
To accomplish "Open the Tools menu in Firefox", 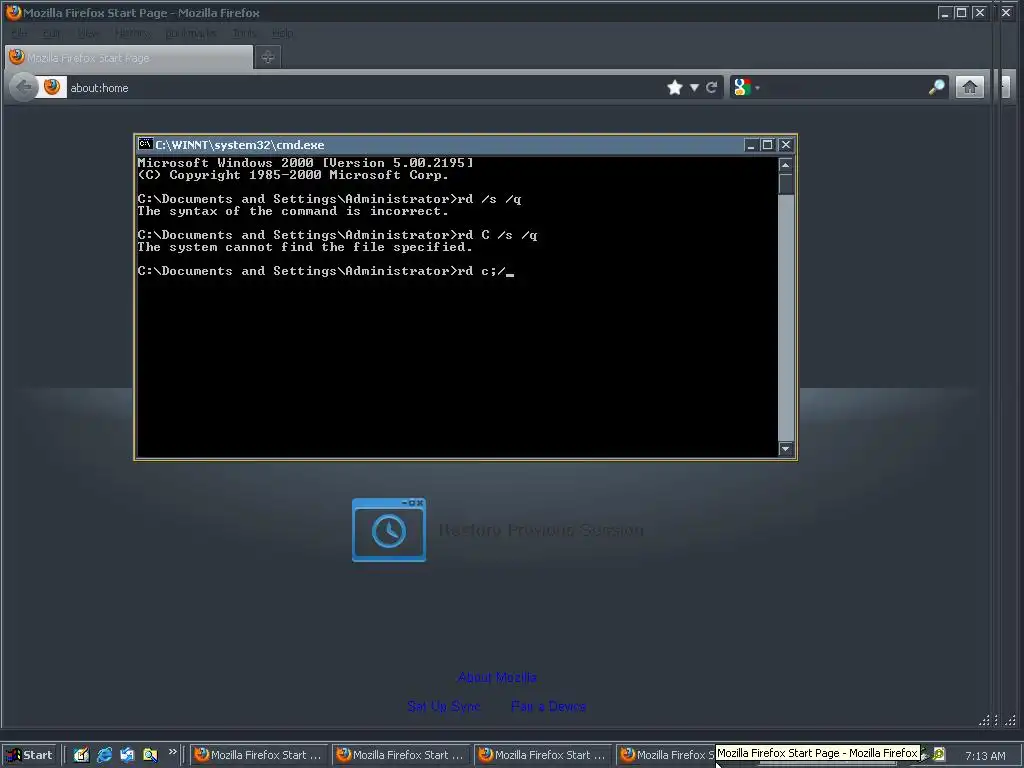I will [244, 33].
